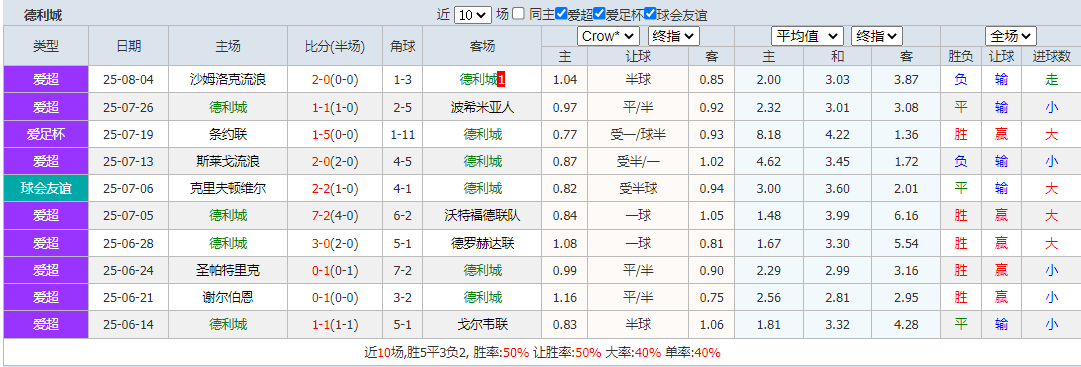Click the 日期 column header
The height and width of the screenshot is (367, 1081).
129,46
